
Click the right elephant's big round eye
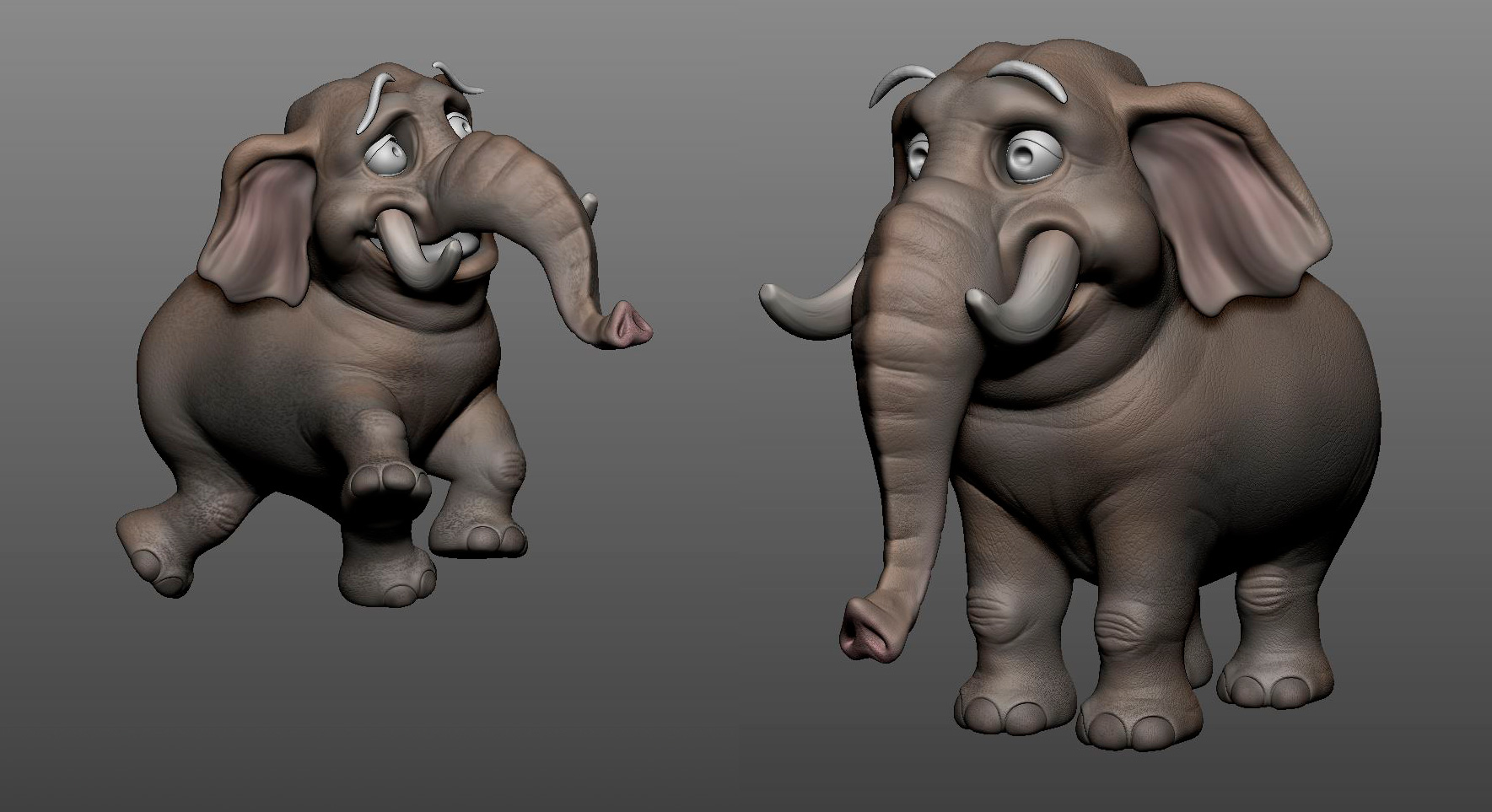[x=1031, y=157]
